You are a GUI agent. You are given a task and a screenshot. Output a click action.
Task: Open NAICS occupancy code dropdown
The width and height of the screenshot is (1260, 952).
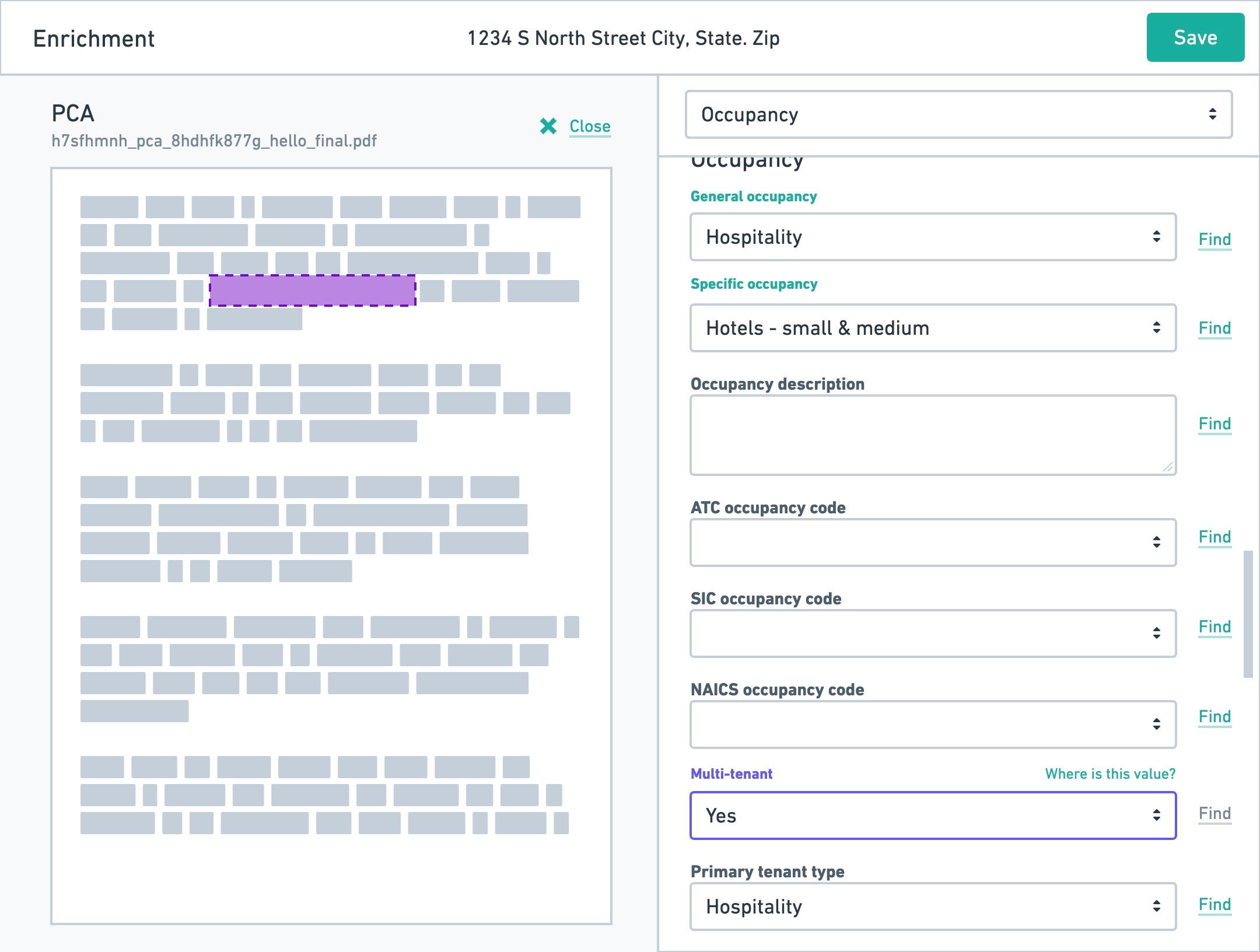pos(932,724)
